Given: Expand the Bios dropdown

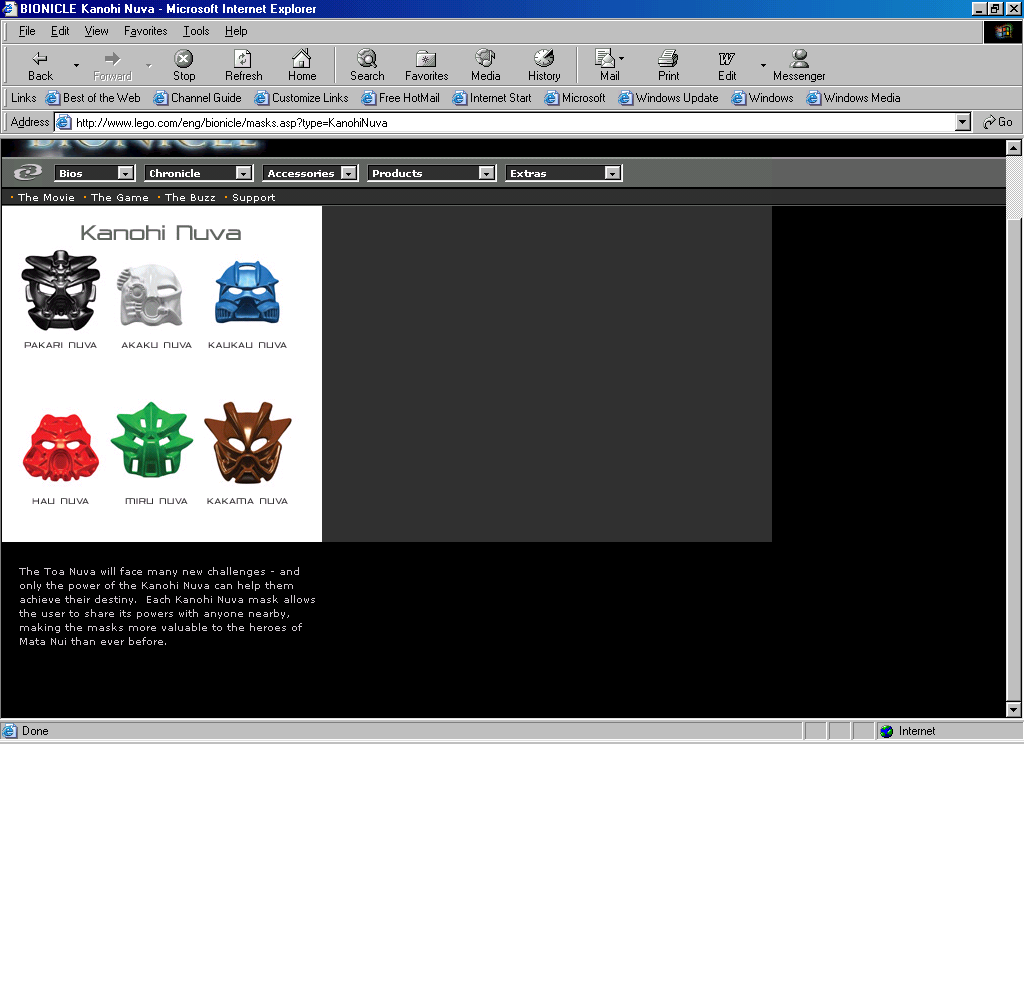Looking at the screenshot, I should (125, 173).
